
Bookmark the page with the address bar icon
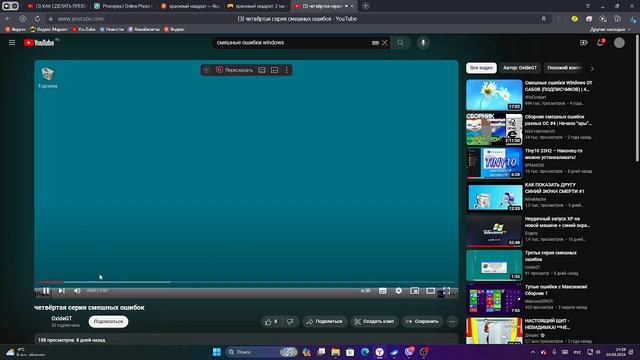544,19
